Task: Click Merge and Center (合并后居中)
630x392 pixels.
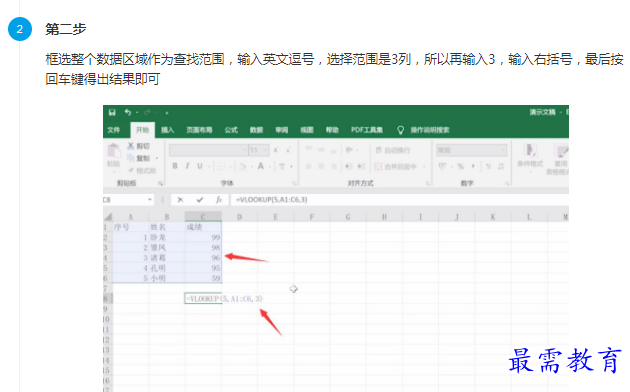Action: point(396,166)
